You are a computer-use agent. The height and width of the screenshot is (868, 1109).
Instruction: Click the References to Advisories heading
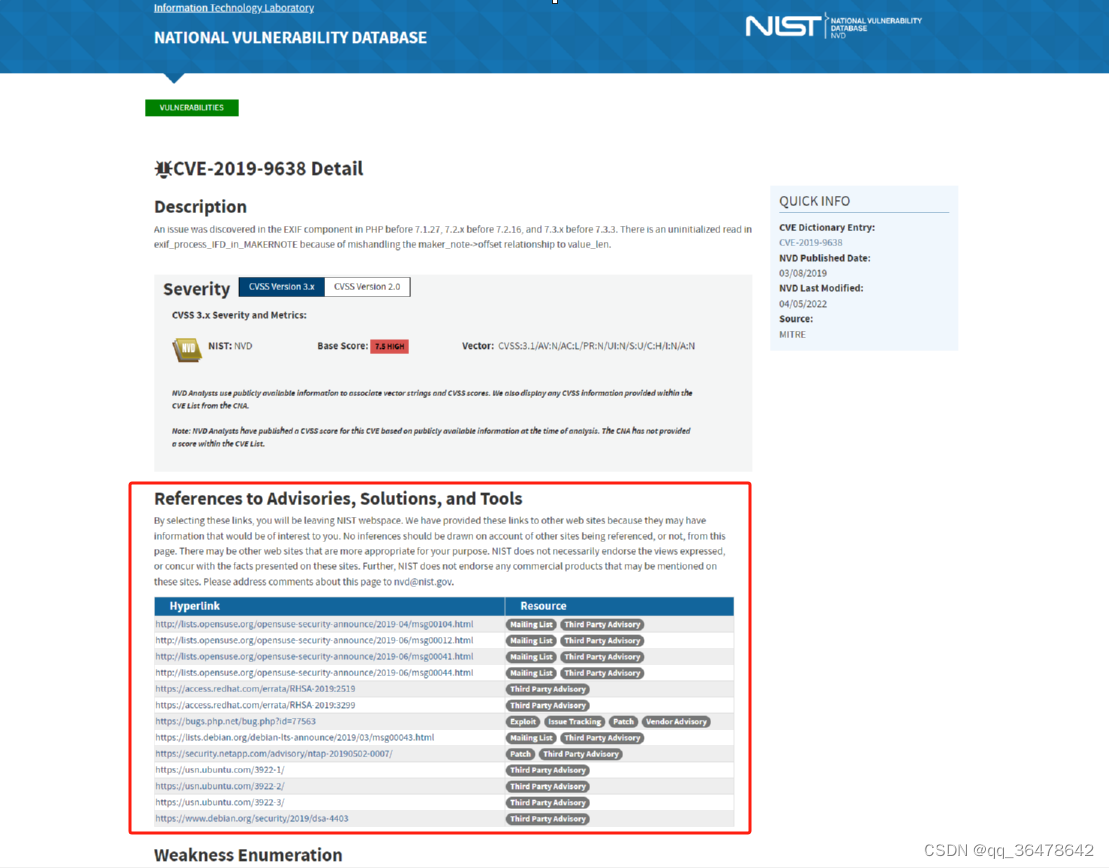coord(338,499)
